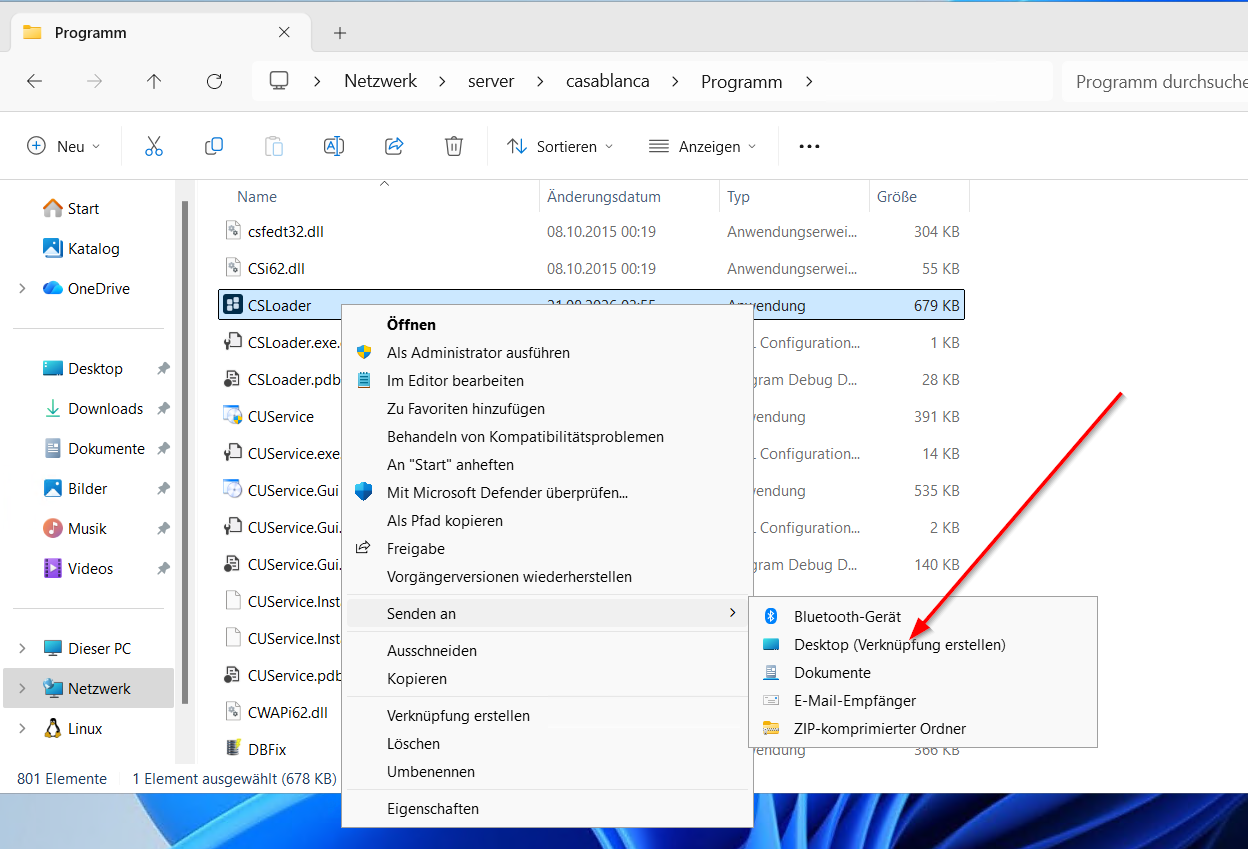Click chevron after Programm in address bar
1248x849 pixels.
click(x=809, y=82)
